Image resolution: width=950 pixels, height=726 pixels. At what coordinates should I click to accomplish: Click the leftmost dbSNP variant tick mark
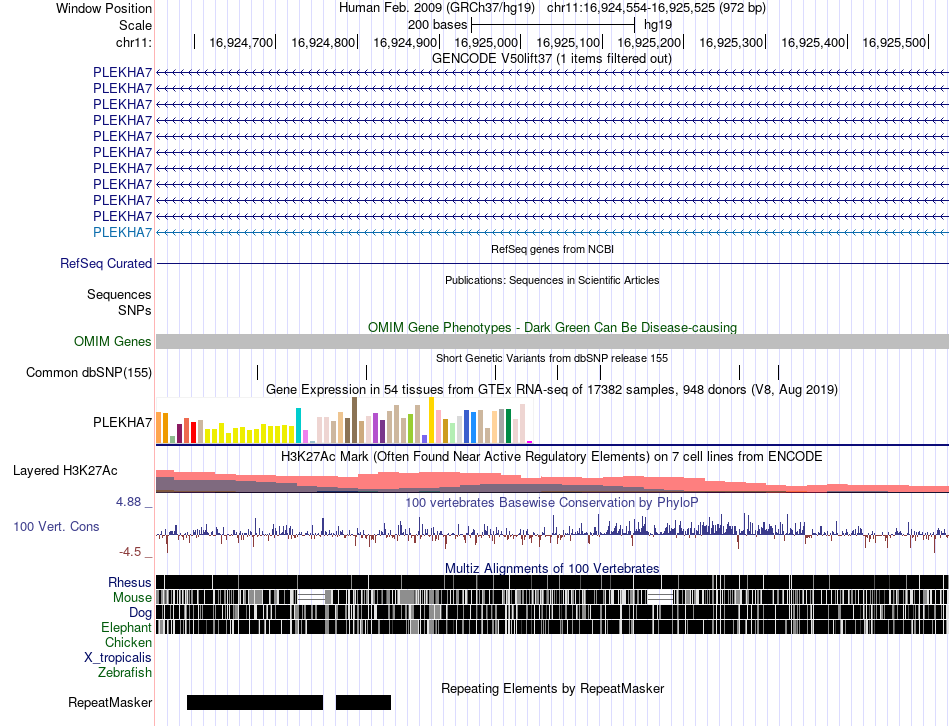(257, 373)
